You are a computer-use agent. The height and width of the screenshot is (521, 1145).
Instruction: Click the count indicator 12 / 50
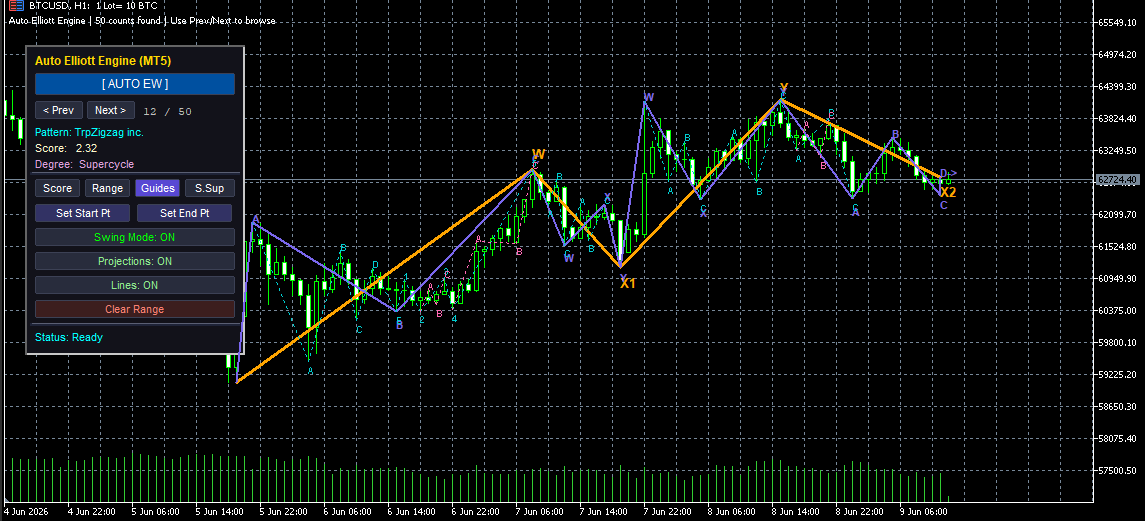[167, 112]
